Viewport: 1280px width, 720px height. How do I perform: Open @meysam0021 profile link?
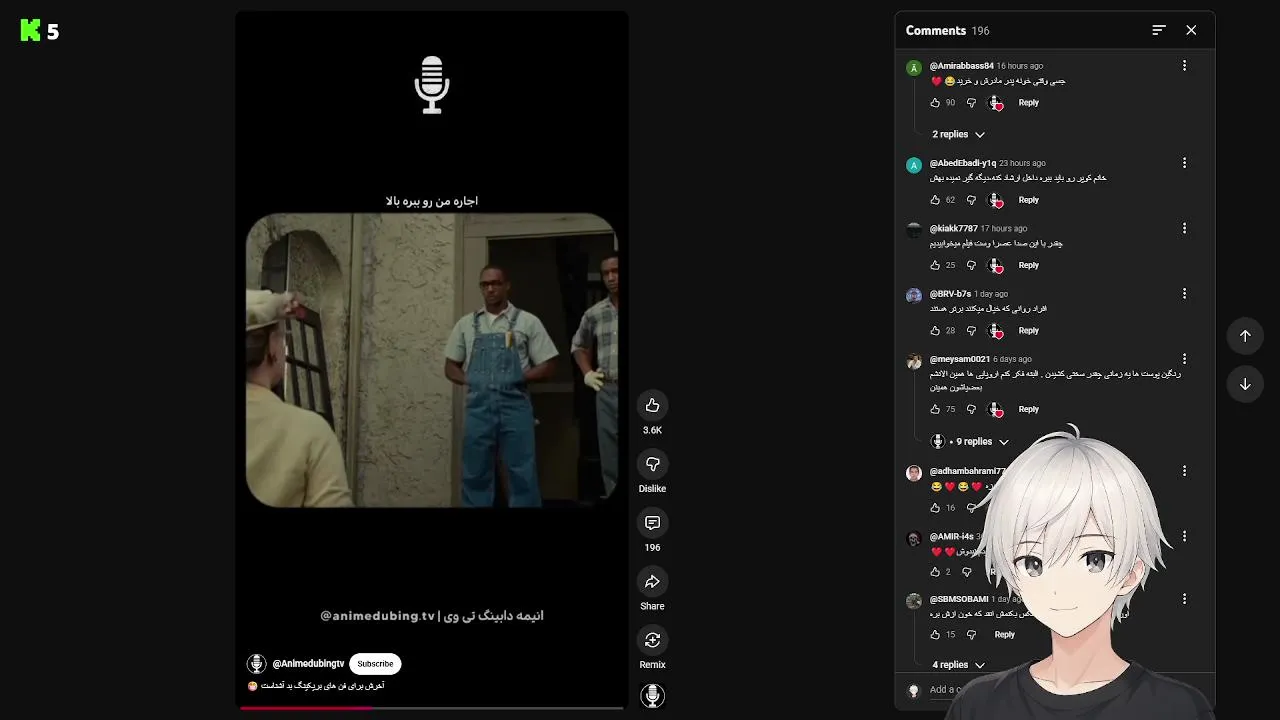pos(959,359)
